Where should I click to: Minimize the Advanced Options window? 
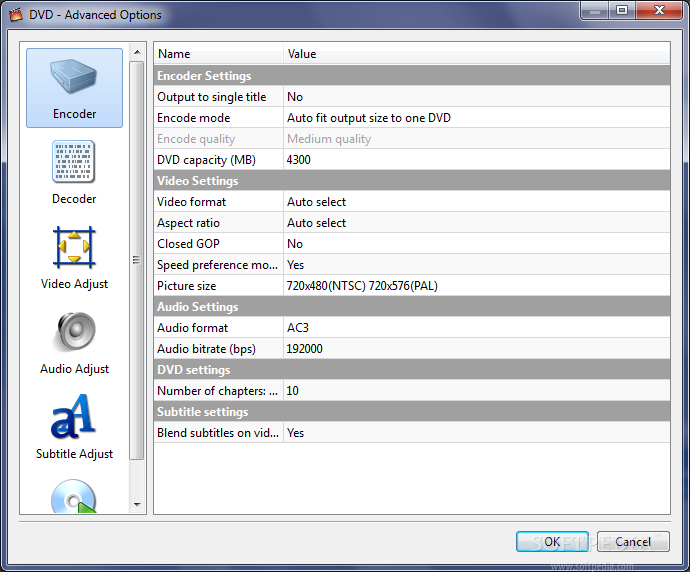pyautogui.click(x=595, y=10)
